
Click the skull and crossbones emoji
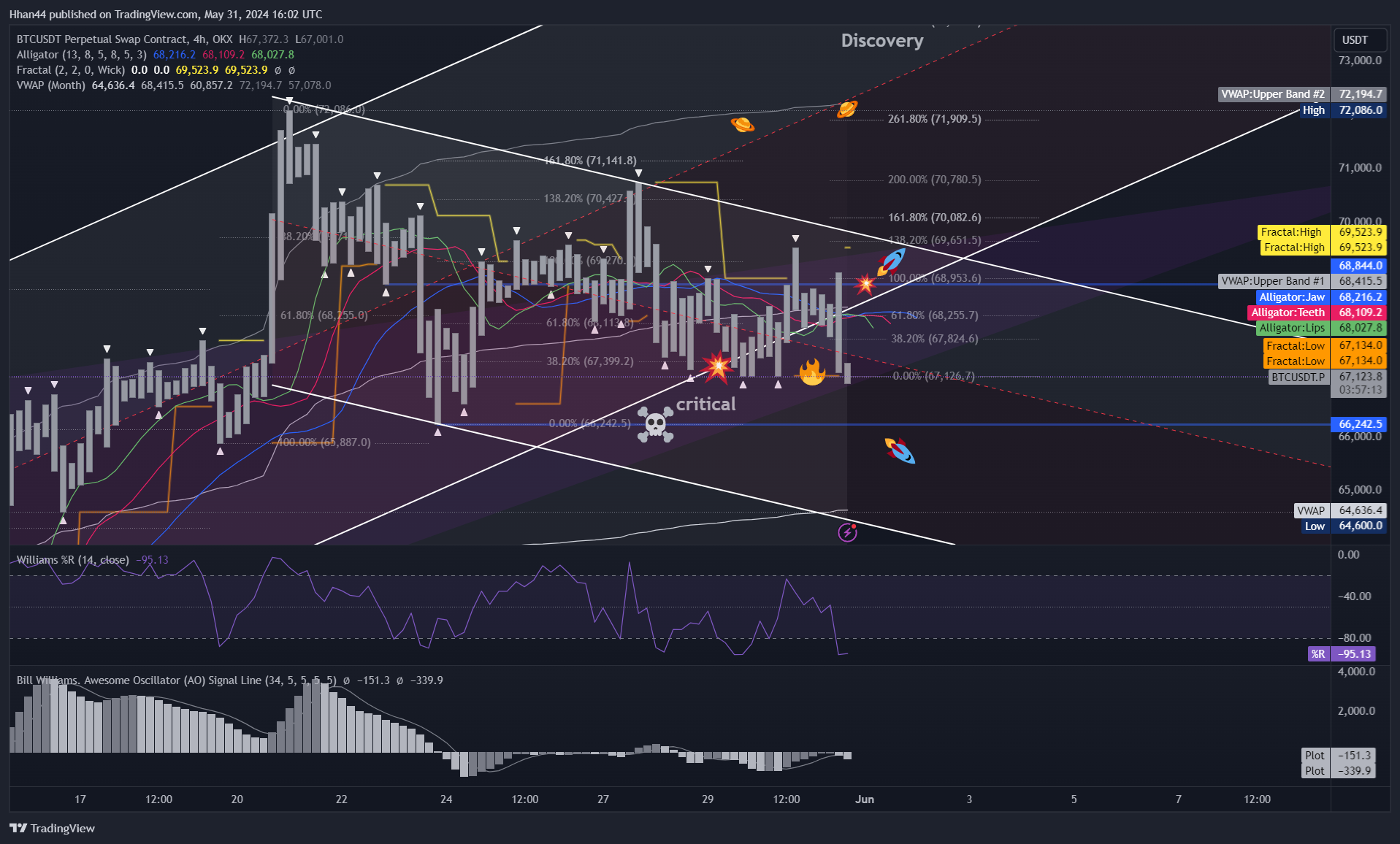[655, 424]
